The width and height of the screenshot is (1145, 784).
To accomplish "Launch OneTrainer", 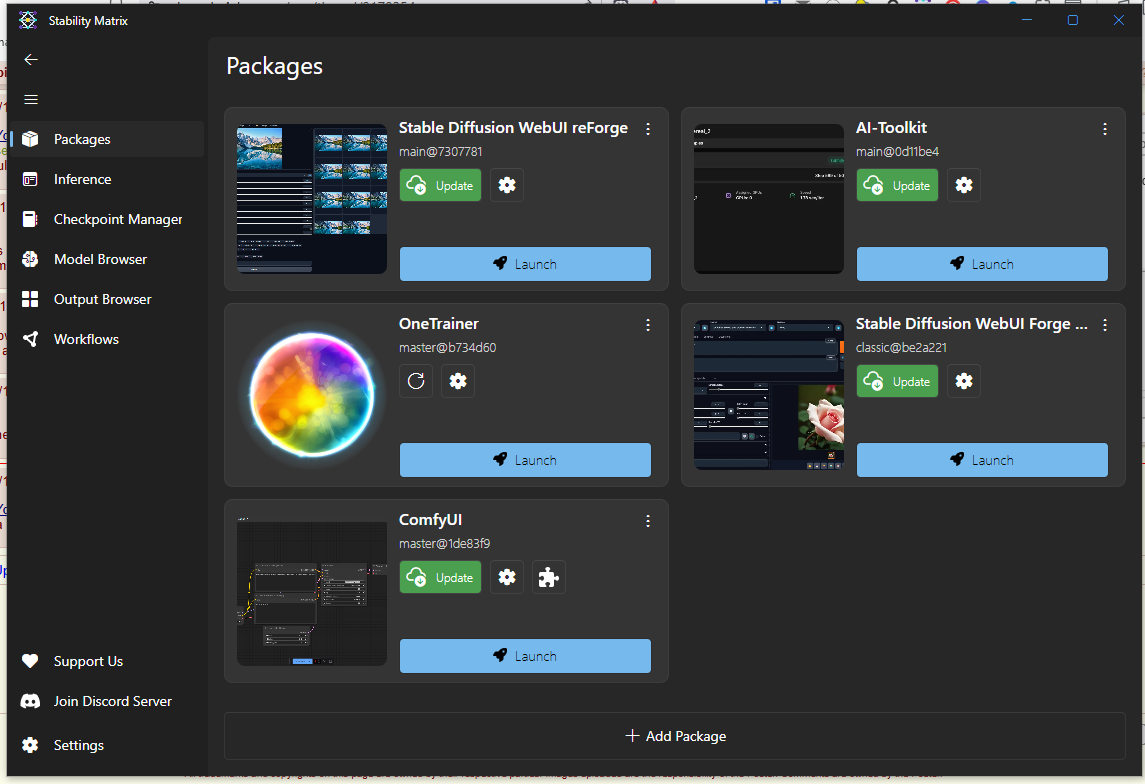I will [525, 460].
